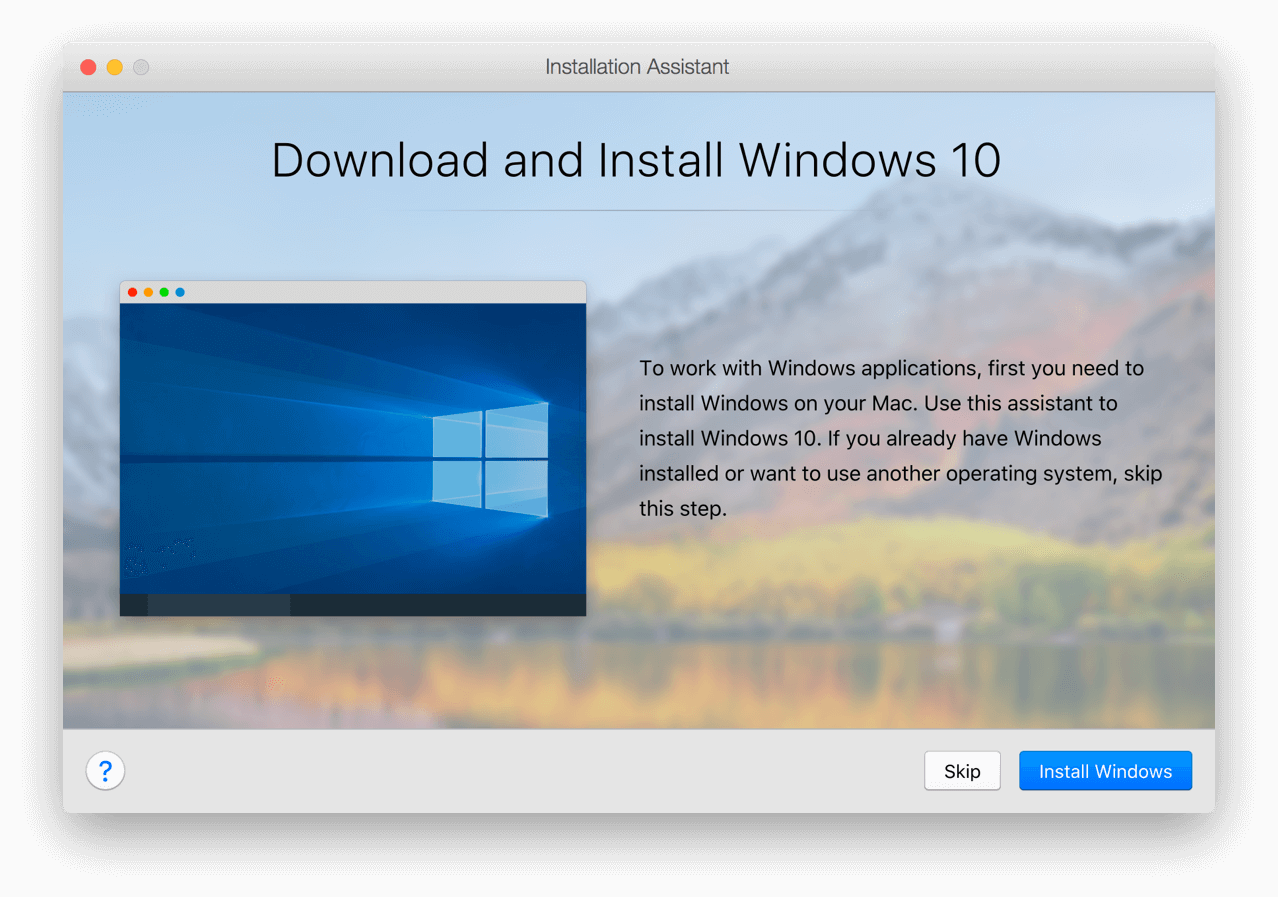This screenshot has height=897, width=1278.
Task: Click the divider line beneath the heading
Action: (637, 210)
